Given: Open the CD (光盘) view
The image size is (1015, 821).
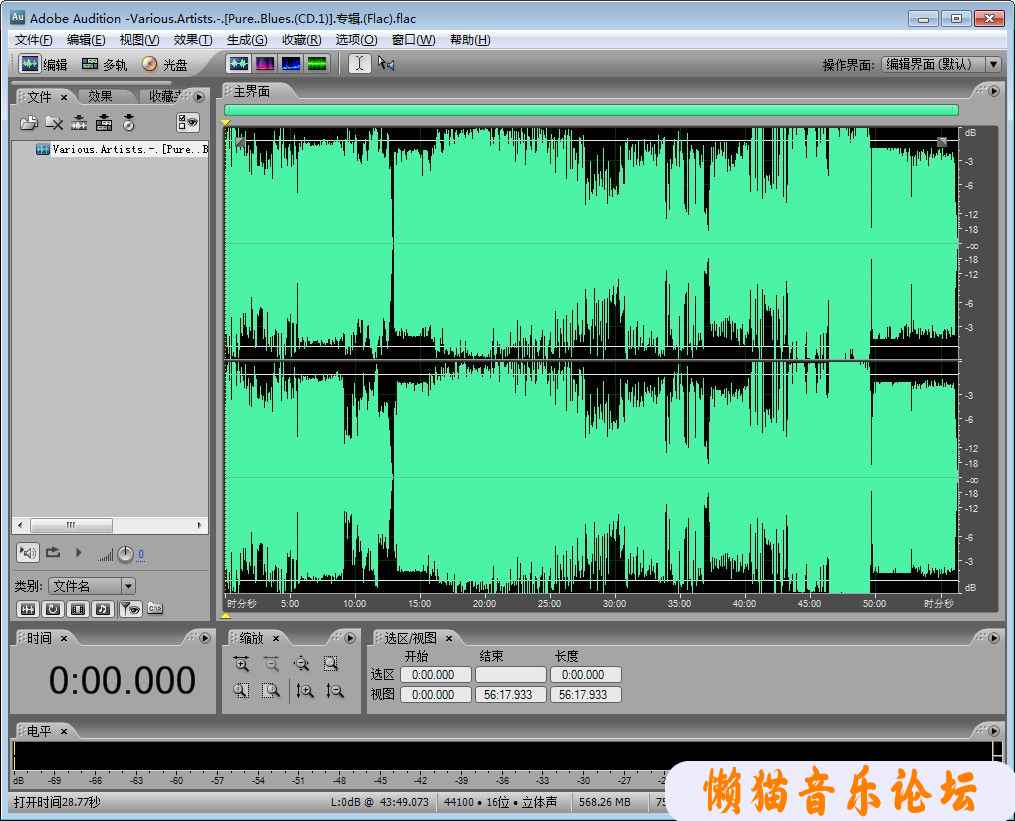Looking at the screenshot, I should [164, 64].
